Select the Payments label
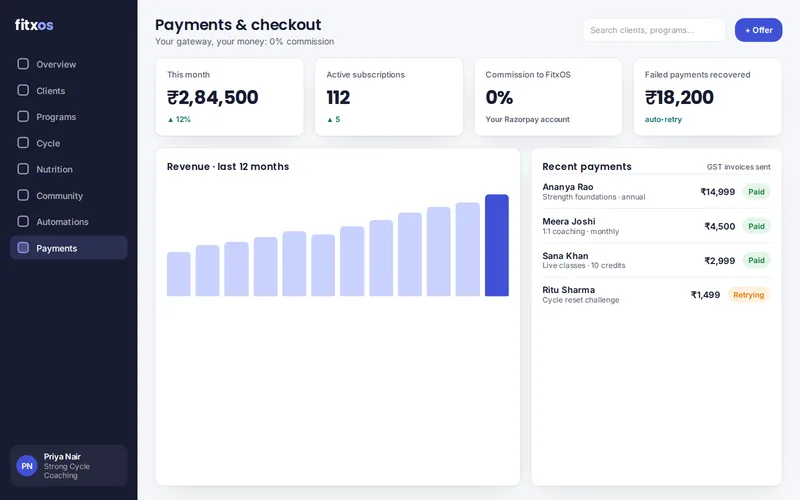Viewport: 800px width, 500px height. click(57, 248)
